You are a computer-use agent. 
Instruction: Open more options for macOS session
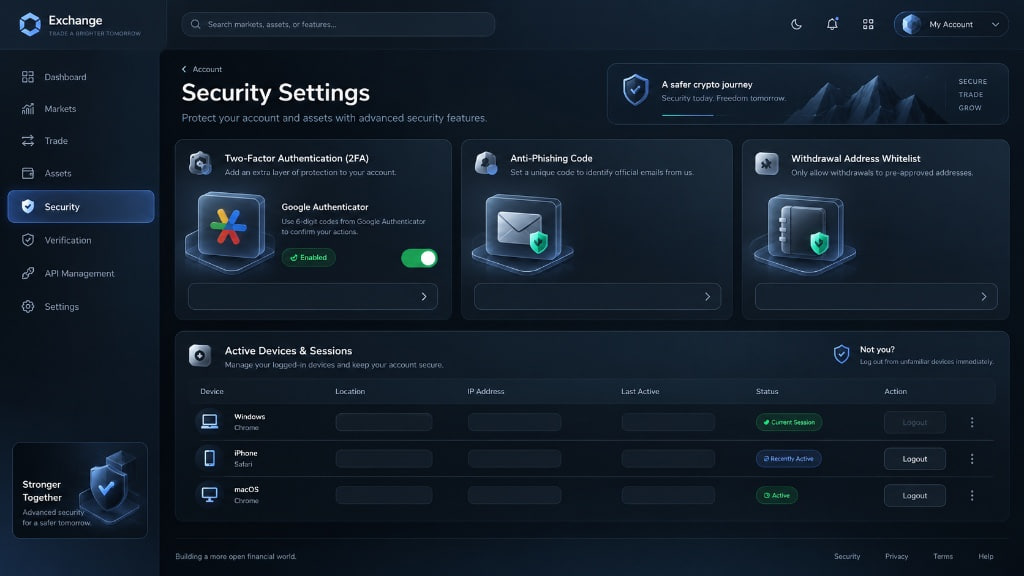(972, 496)
